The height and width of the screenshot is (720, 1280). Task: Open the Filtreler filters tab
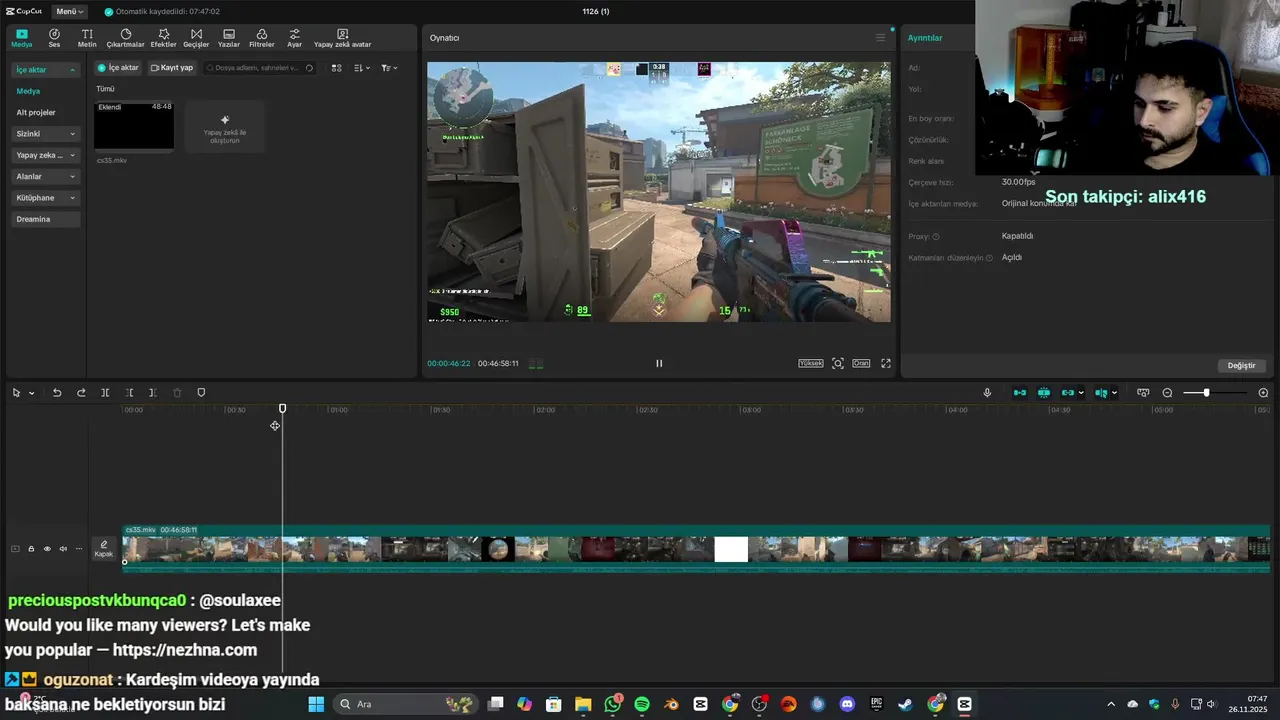pos(262,38)
